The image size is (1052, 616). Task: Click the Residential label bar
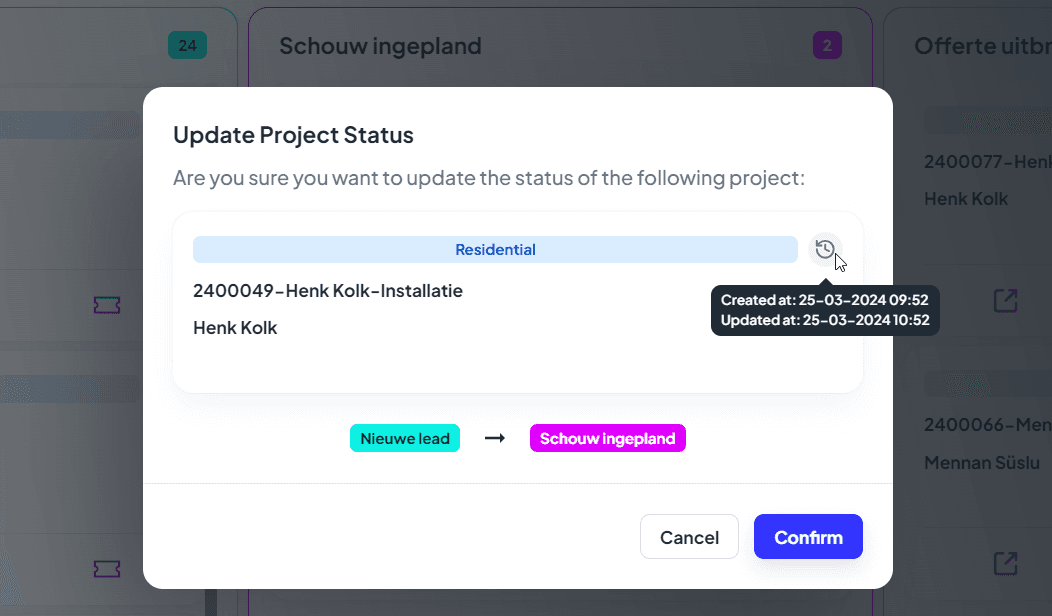pos(495,250)
